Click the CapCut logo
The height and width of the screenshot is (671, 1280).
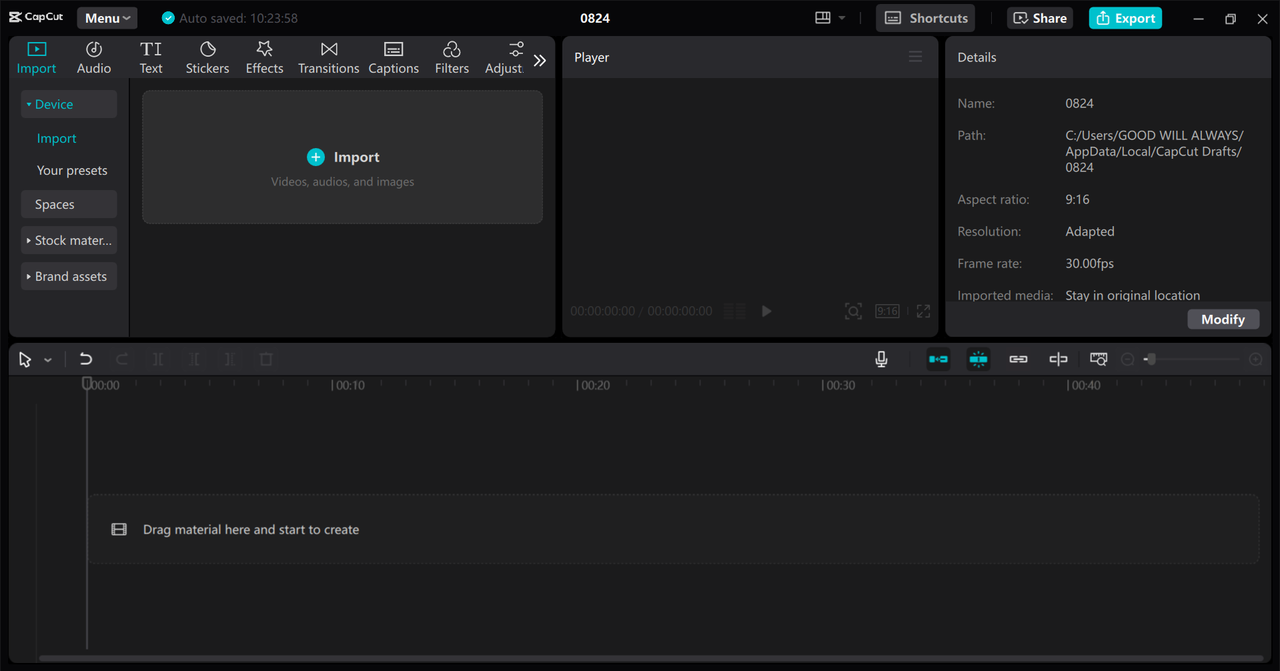coord(38,17)
